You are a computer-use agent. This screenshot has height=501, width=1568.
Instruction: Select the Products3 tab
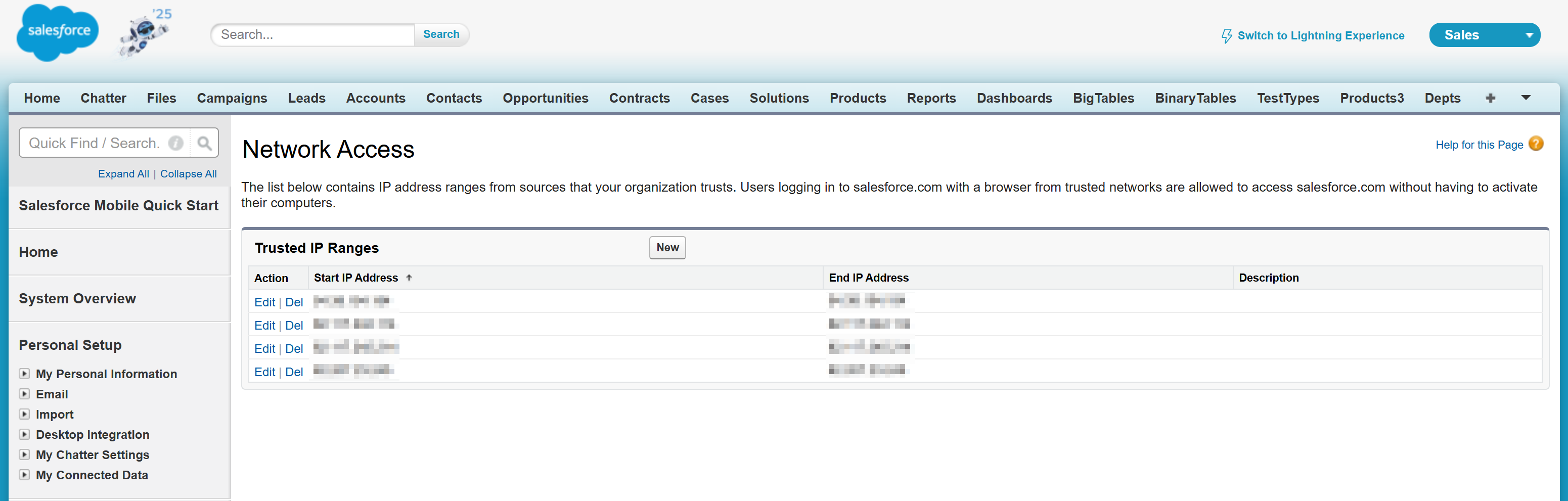point(1372,98)
